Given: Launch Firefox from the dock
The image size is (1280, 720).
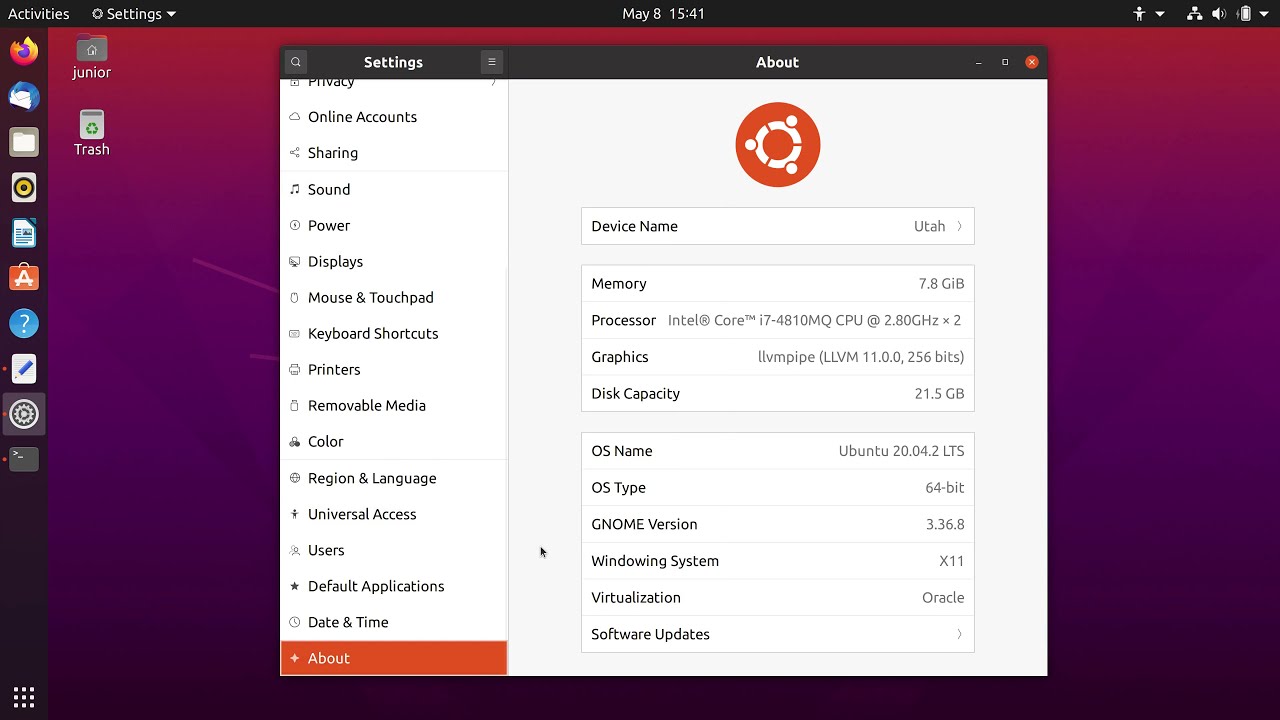Looking at the screenshot, I should click(24, 51).
